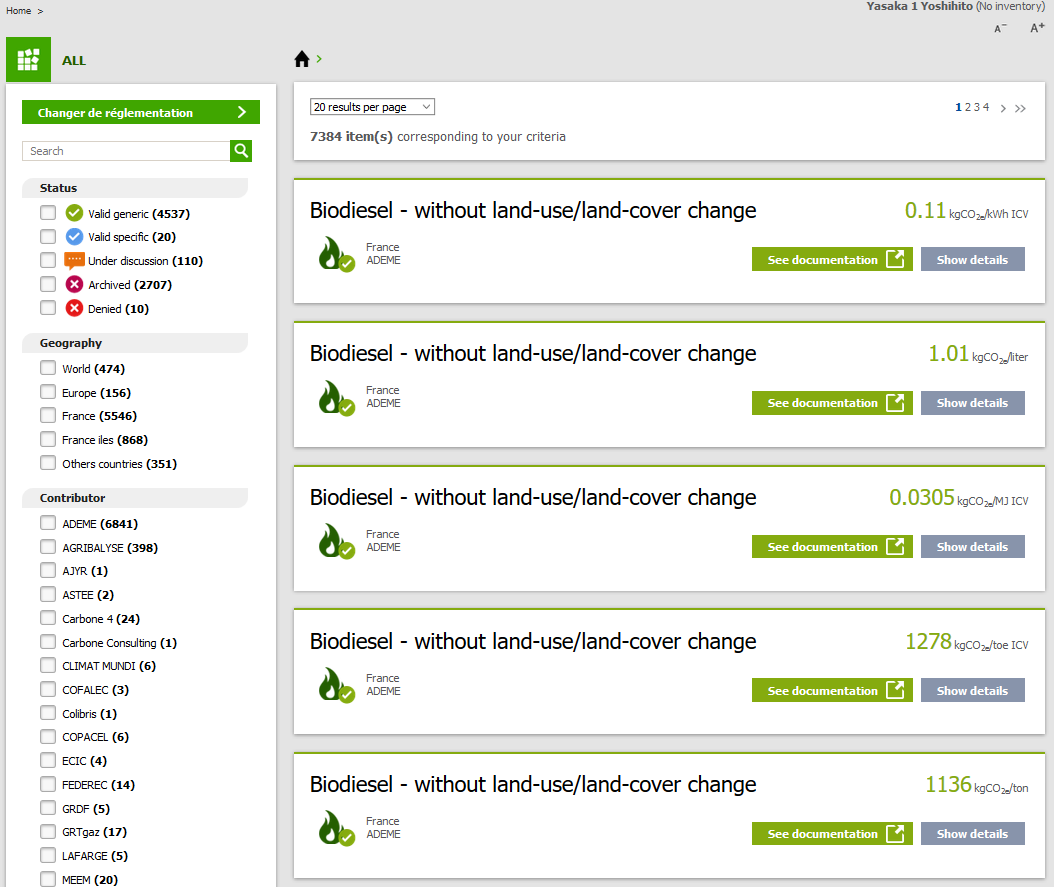The image size is (1054, 887).
Task: Expand Changer de réglementation menu
Action: pos(140,112)
